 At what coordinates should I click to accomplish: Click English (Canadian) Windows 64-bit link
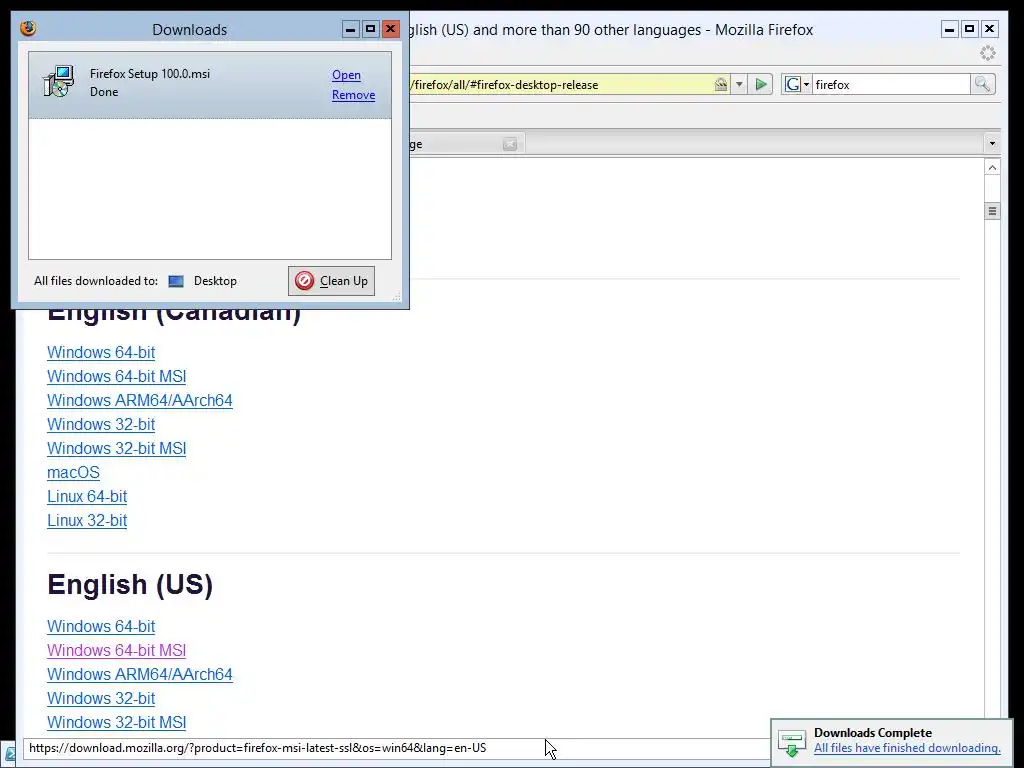tap(101, 353)
